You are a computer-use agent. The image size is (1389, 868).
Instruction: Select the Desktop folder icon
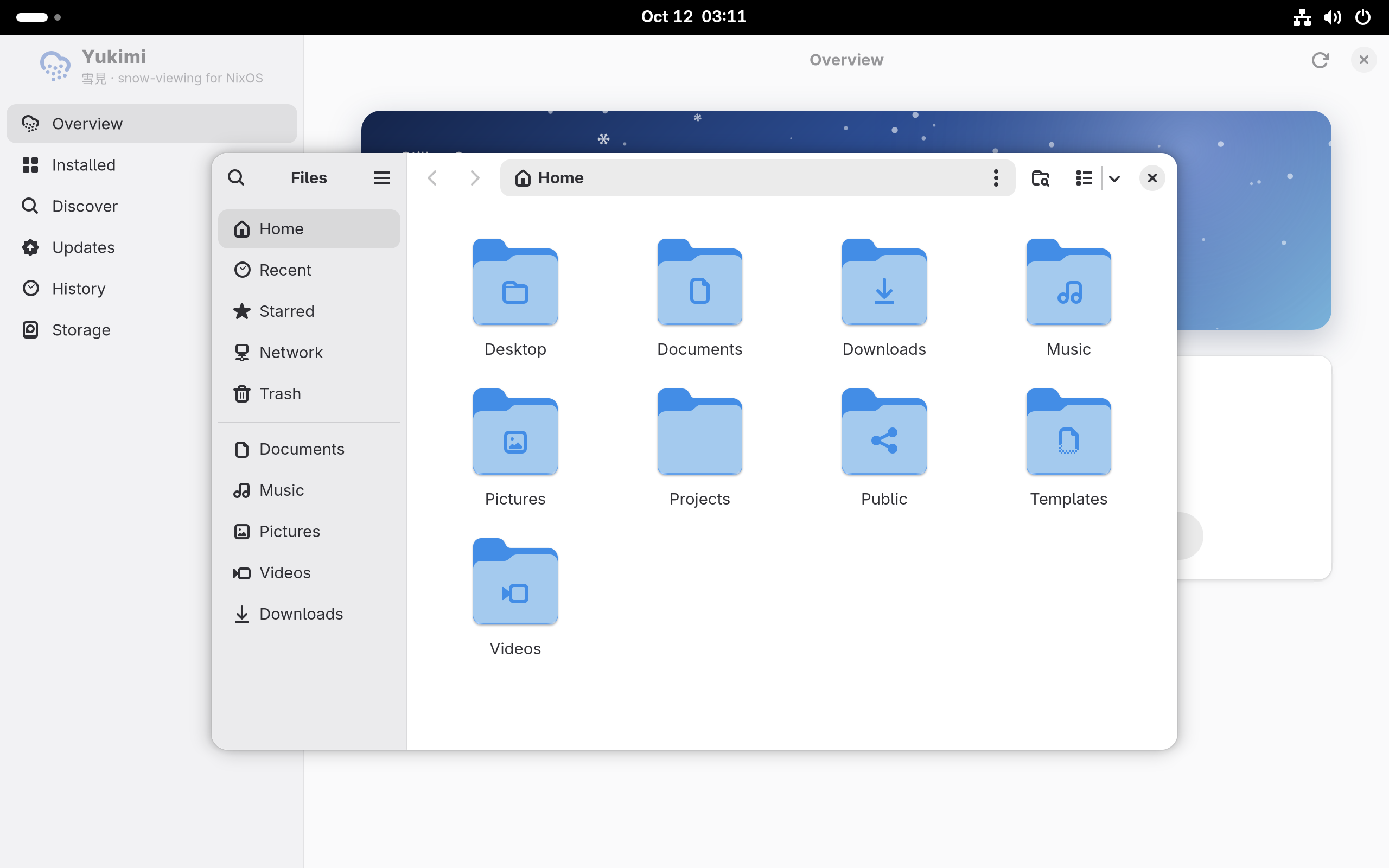tap(515, 282)
